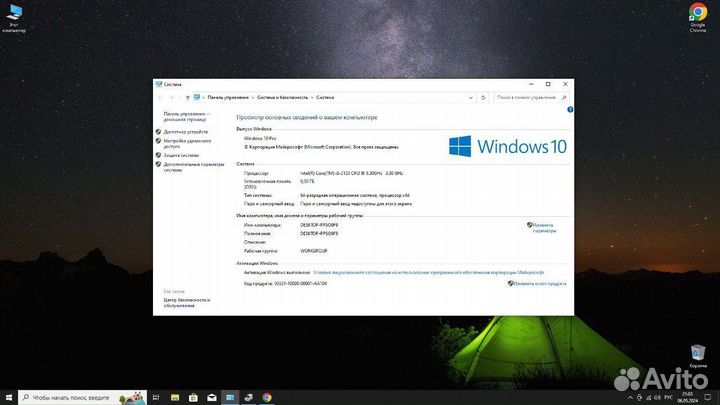The width and height of the screenshot is (720, 405).
Task: Click the shield icon next to Change settings
Action: point(529,225)
